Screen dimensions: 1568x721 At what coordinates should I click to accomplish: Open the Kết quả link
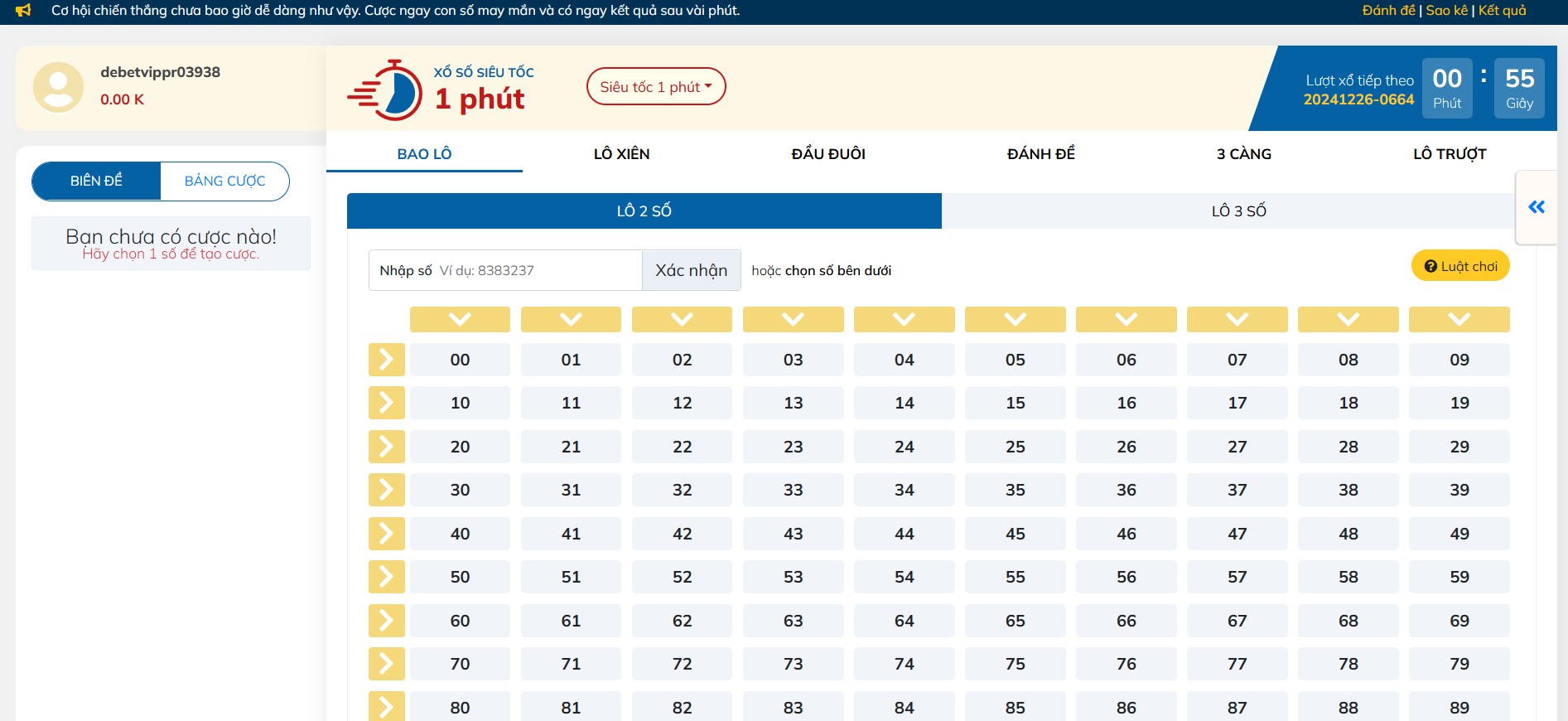pos(1502,11)
